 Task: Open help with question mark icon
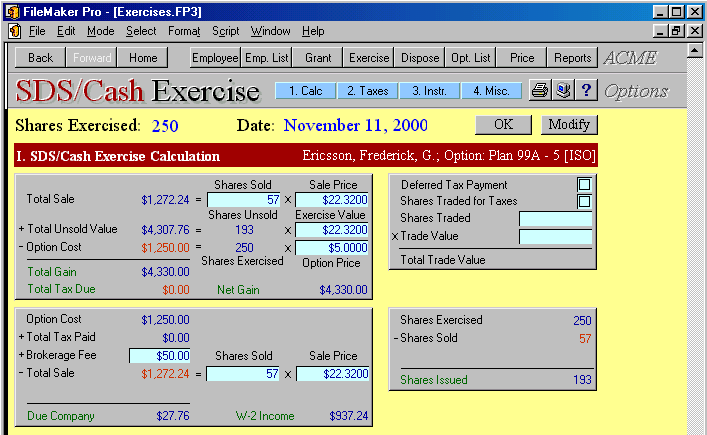tap(586, 91)
